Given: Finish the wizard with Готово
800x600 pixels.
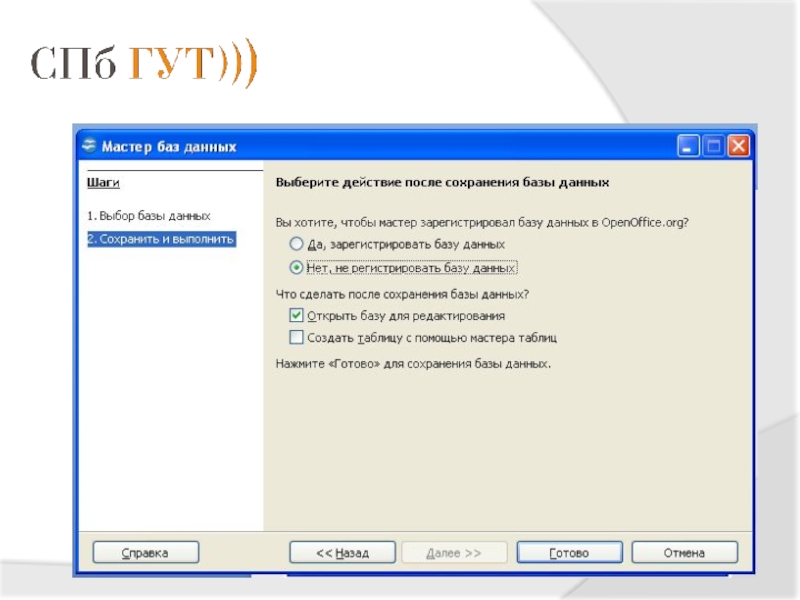Looking at the screenshot, I should (569, 553).
